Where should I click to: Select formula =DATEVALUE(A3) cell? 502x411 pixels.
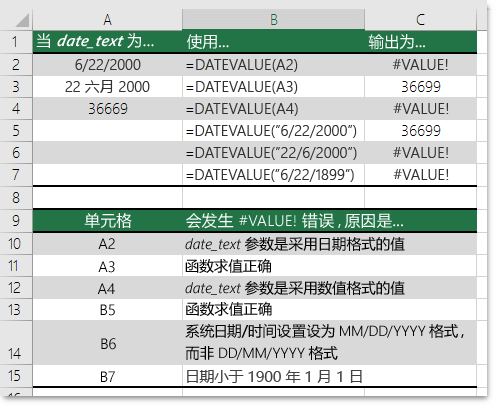273,87
